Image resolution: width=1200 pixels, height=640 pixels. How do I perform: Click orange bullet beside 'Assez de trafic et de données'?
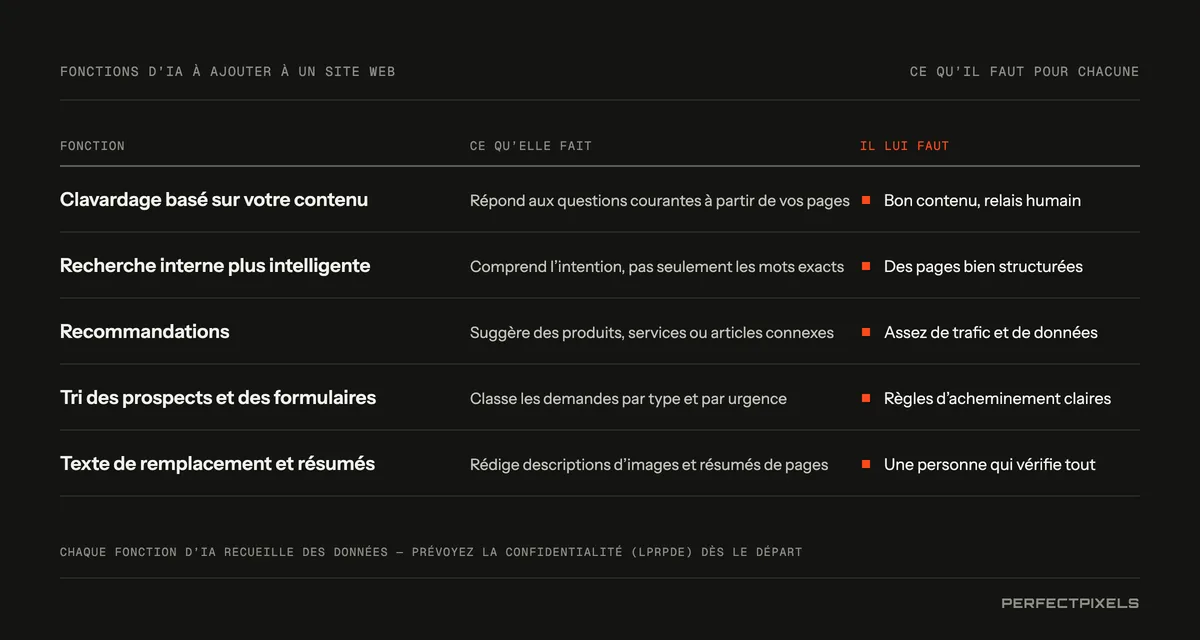[866, 332]
